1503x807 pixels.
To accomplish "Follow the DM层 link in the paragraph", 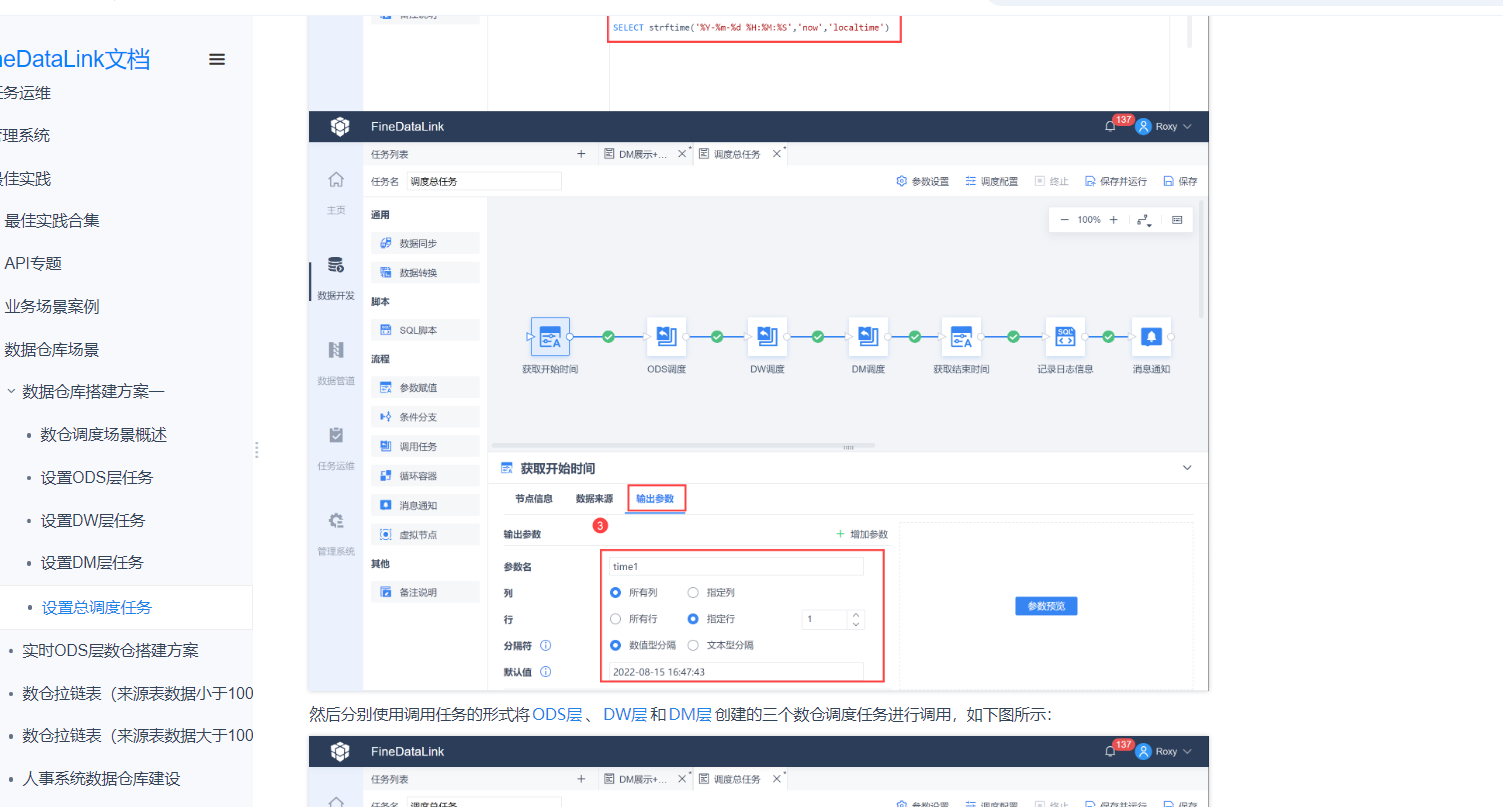I will coord(690,714).
